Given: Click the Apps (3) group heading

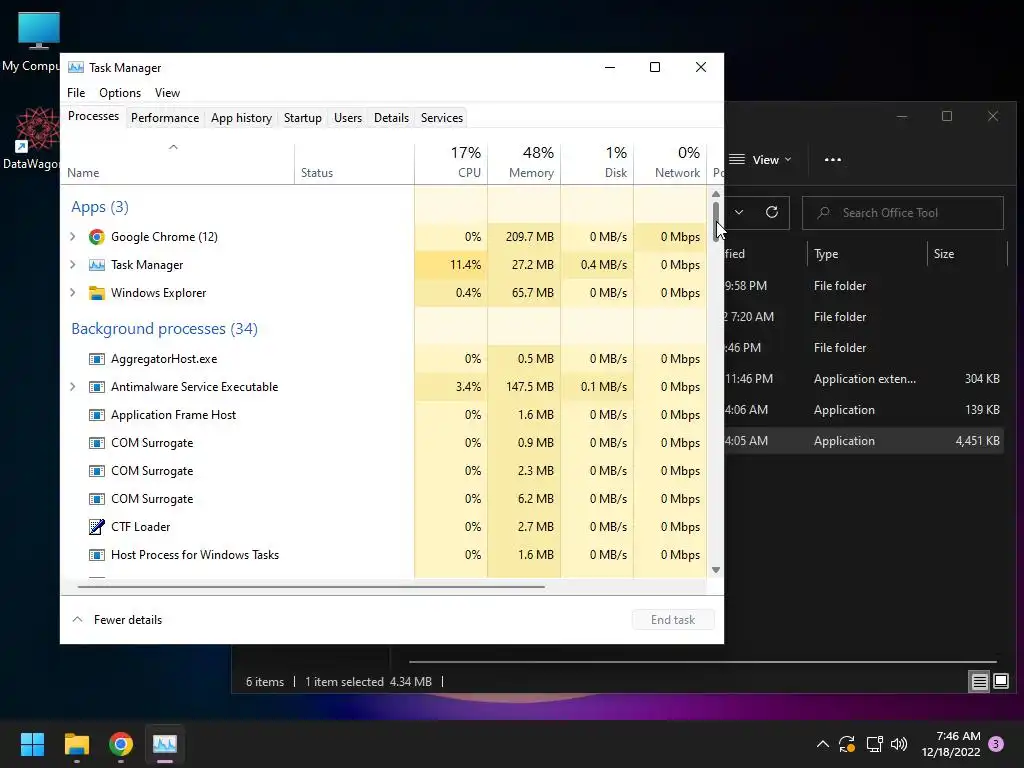Looking at the screenshot, I should 100,207.
